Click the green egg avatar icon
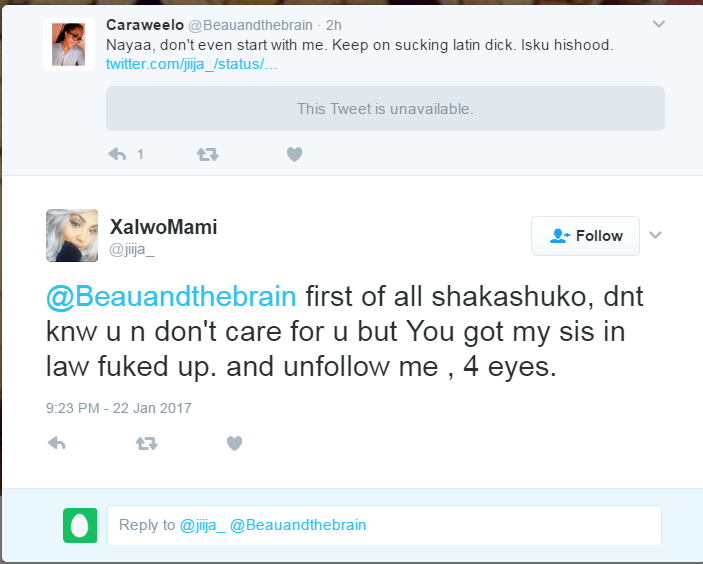 (79, 525)
